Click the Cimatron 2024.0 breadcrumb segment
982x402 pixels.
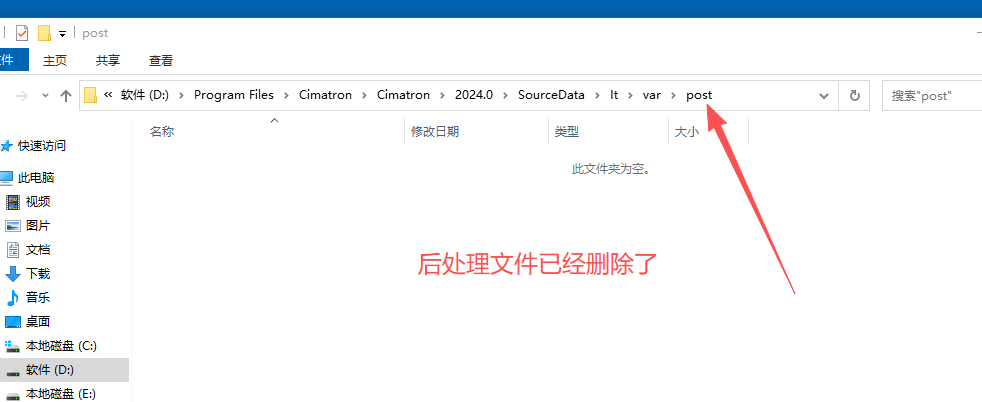point(474,96)
